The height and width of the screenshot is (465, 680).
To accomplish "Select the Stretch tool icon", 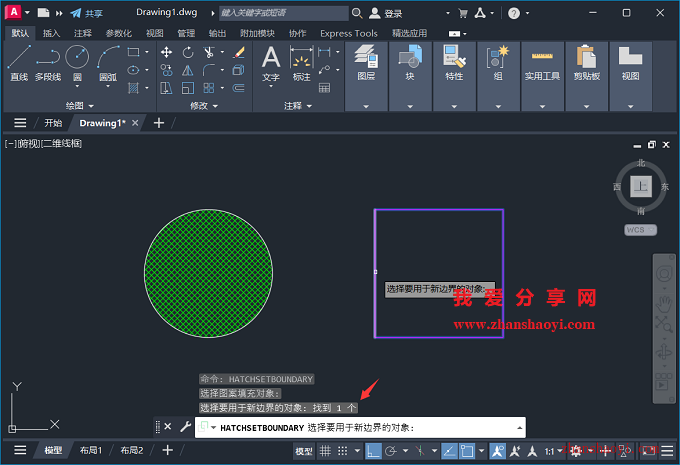I will tap(166, 88).
